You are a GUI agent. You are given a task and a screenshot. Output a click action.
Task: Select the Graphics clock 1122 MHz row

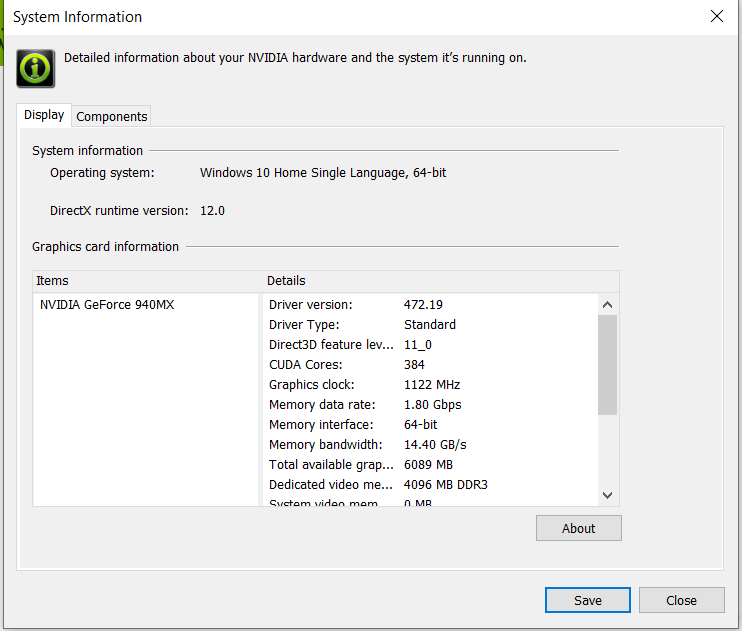430,385
